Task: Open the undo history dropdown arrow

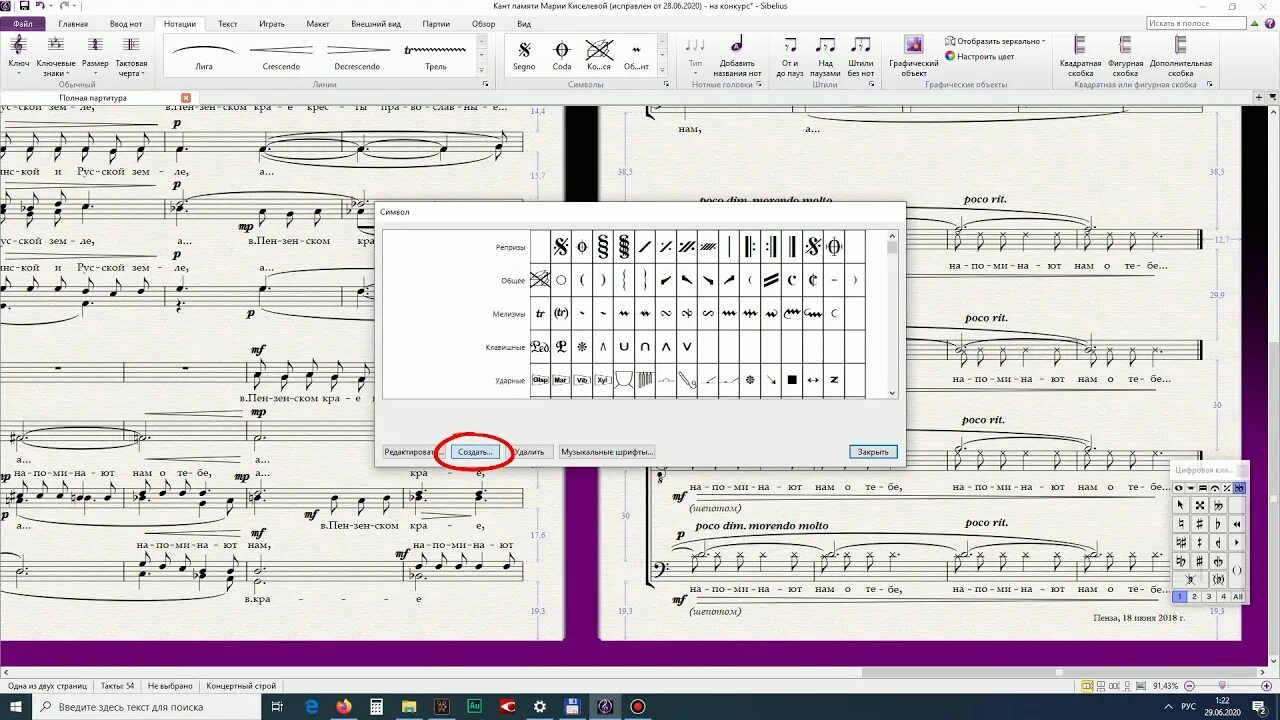Action: [x=50, y=6]
